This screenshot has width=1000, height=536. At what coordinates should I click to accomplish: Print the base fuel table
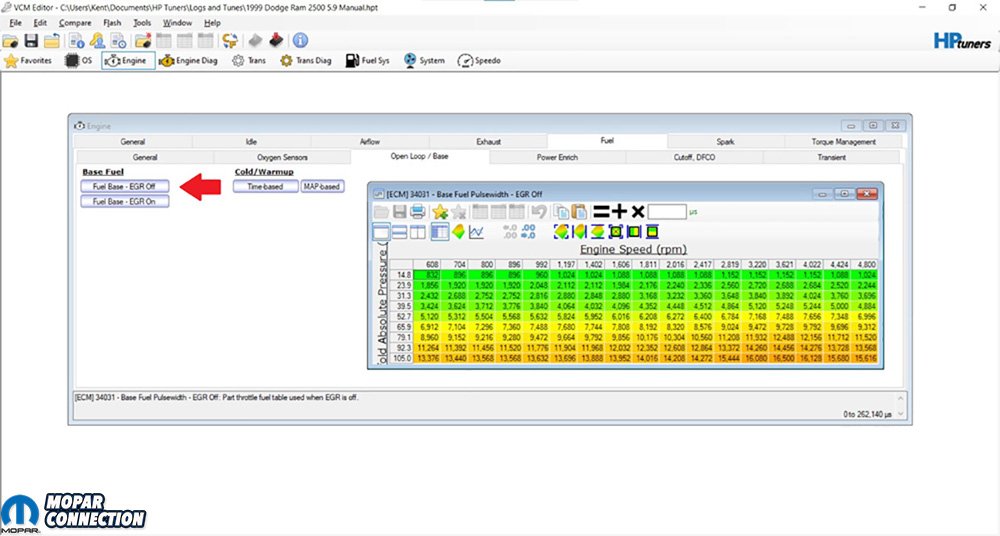coord(418,211)
